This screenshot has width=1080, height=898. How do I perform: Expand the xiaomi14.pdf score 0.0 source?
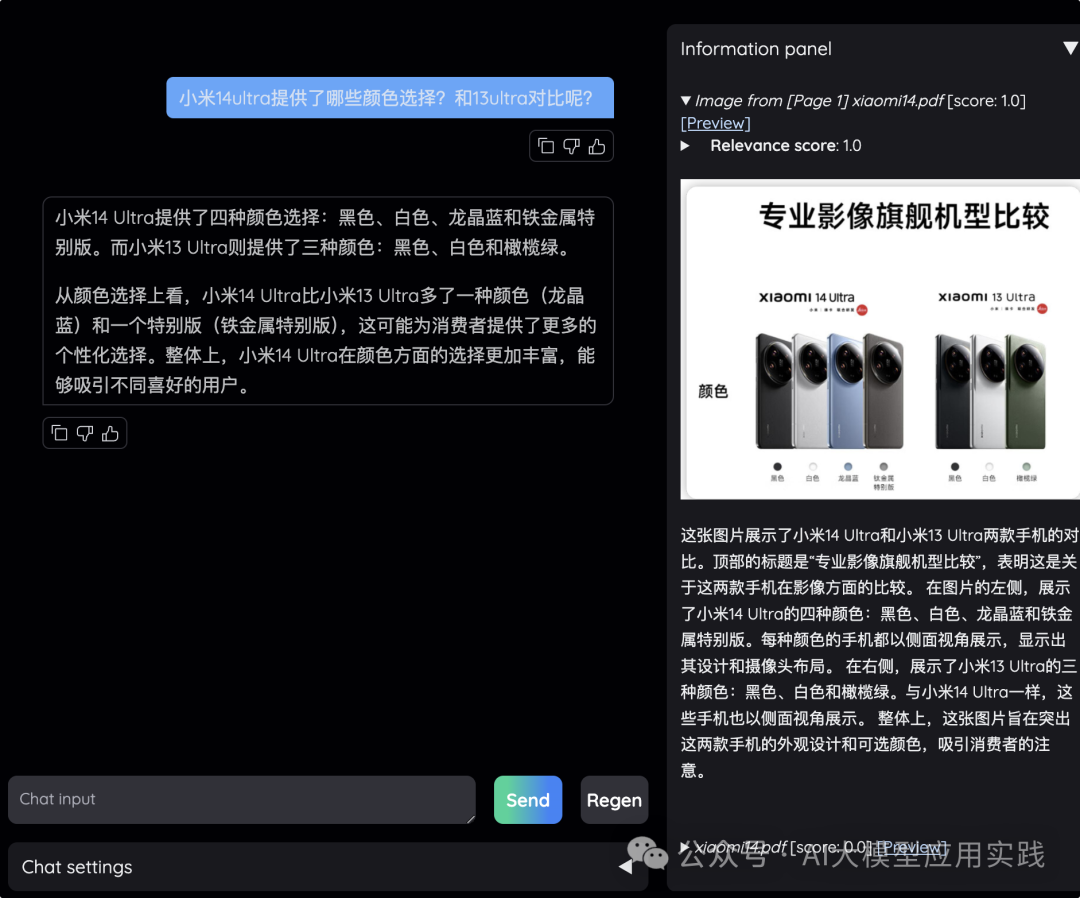685,847
